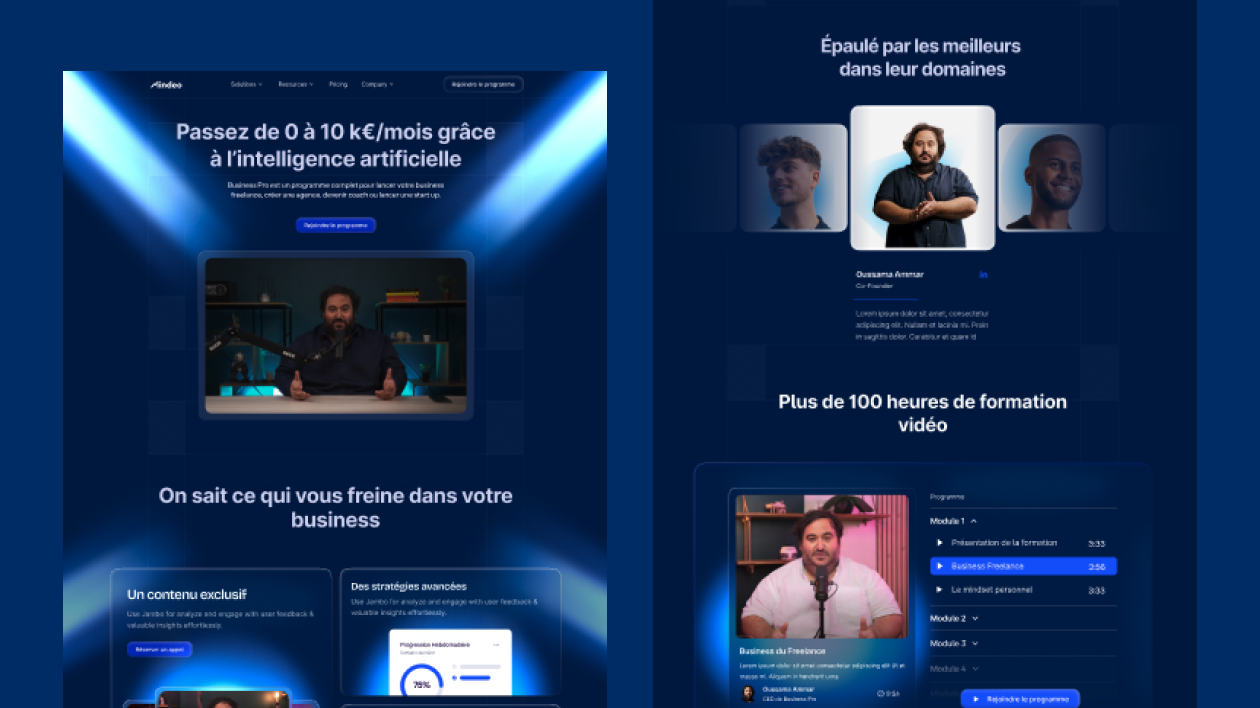
Task: Expand Module 3 section
Action: click(954, 644)
